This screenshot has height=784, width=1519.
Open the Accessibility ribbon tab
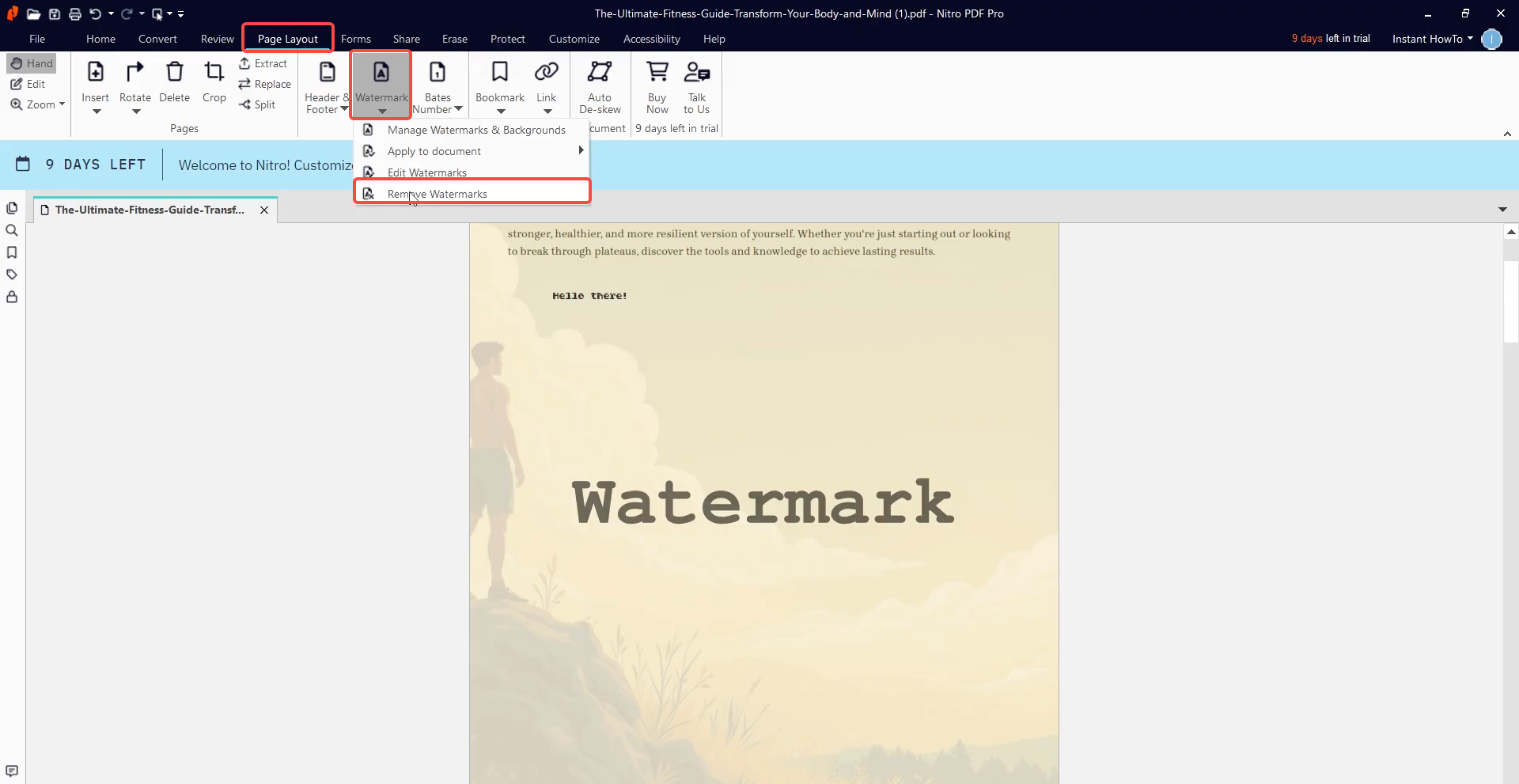point(652,39)
